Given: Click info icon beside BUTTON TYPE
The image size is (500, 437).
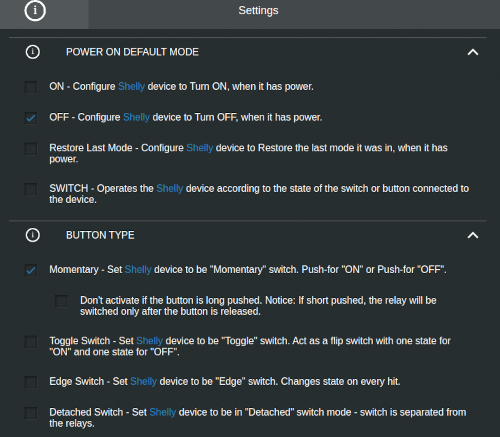Looking at the screenshot, I should pos(33,235).
